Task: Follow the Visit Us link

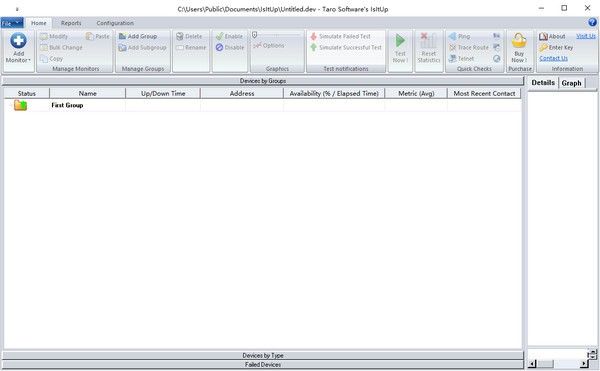Action: pyautogui.click(x=586, y=36)
